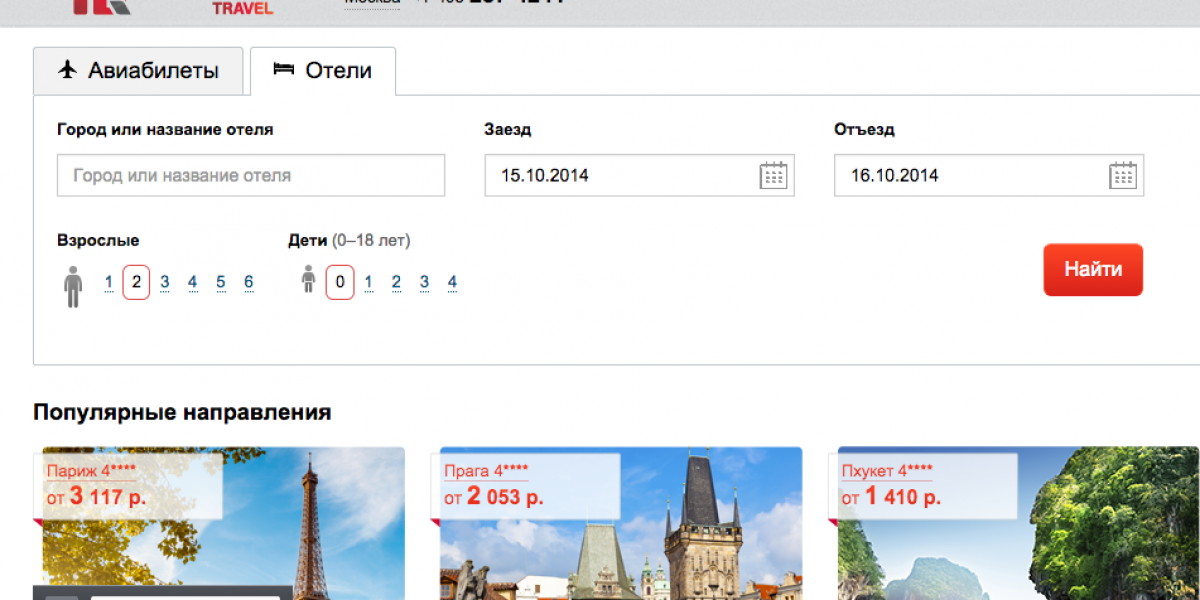The width and height of the screenshot is (1200, 600).
Task: Choose 2 adults
Action: click(x=136, y=282)
